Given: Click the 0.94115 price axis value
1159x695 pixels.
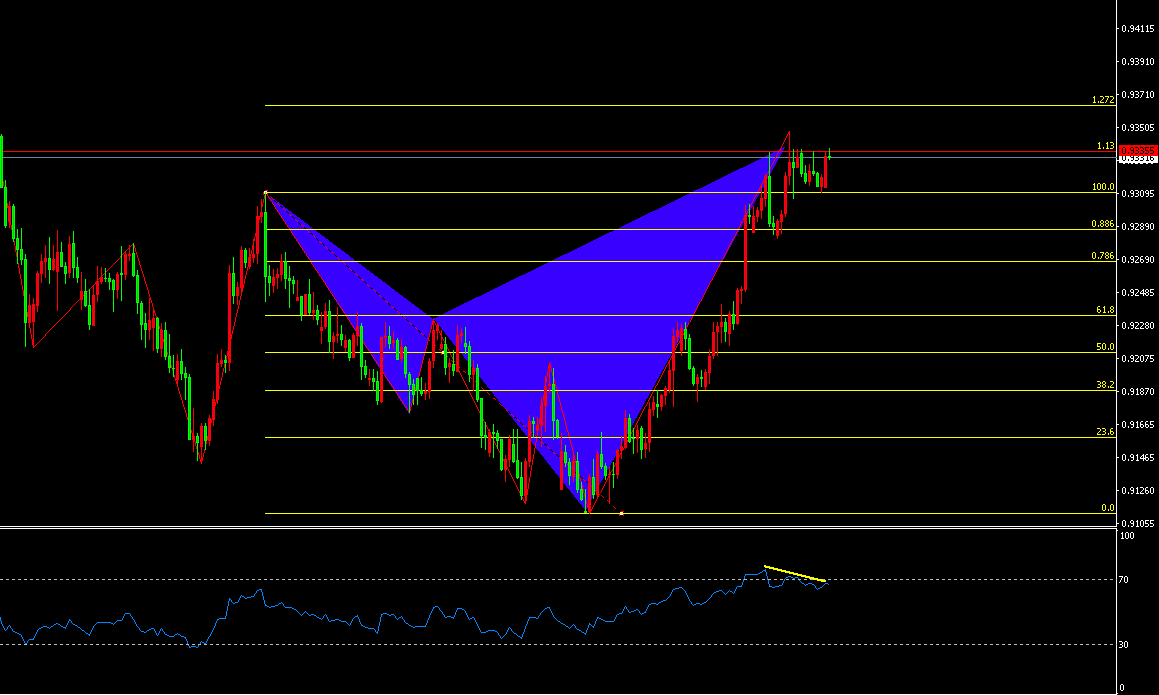Looking at the screenshot, I should coord(1138,29).
